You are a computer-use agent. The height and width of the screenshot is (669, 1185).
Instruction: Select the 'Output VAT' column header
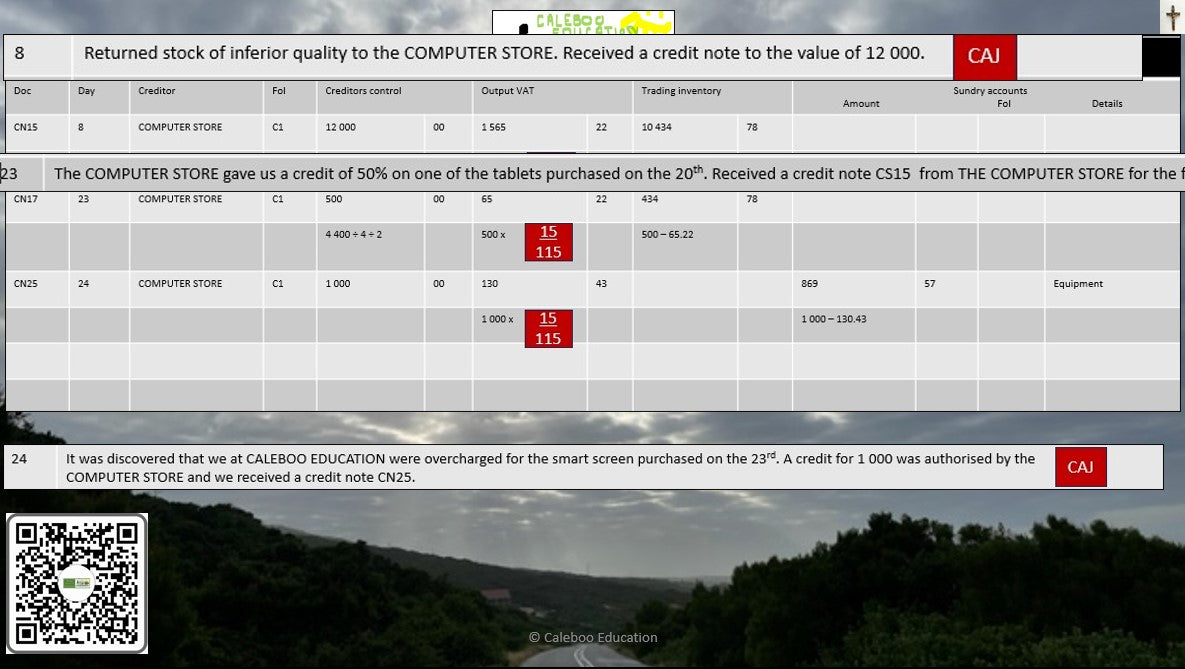pyautogui.click(x=507, y=91)
